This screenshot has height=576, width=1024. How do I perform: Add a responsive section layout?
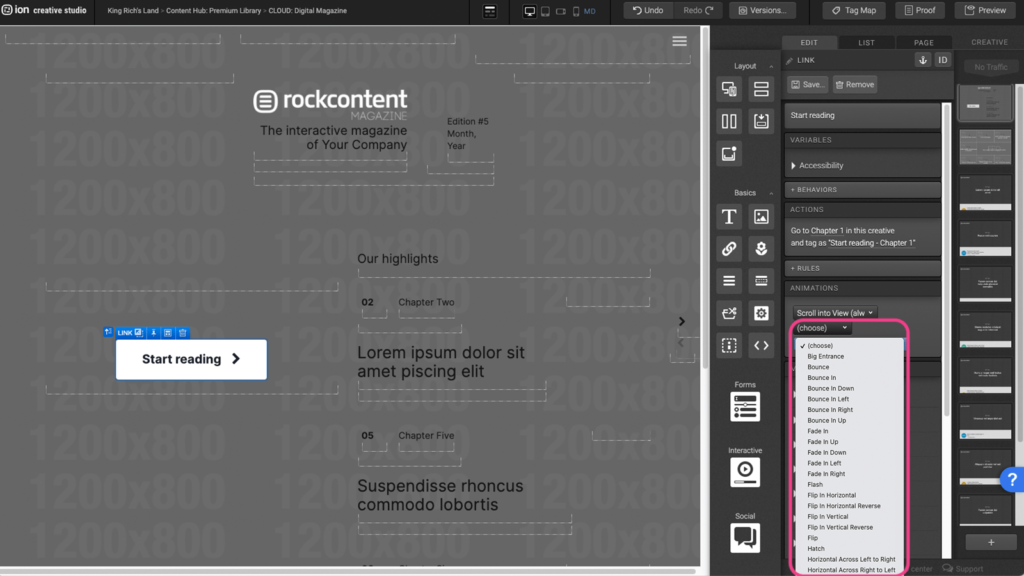coord(729,89)
